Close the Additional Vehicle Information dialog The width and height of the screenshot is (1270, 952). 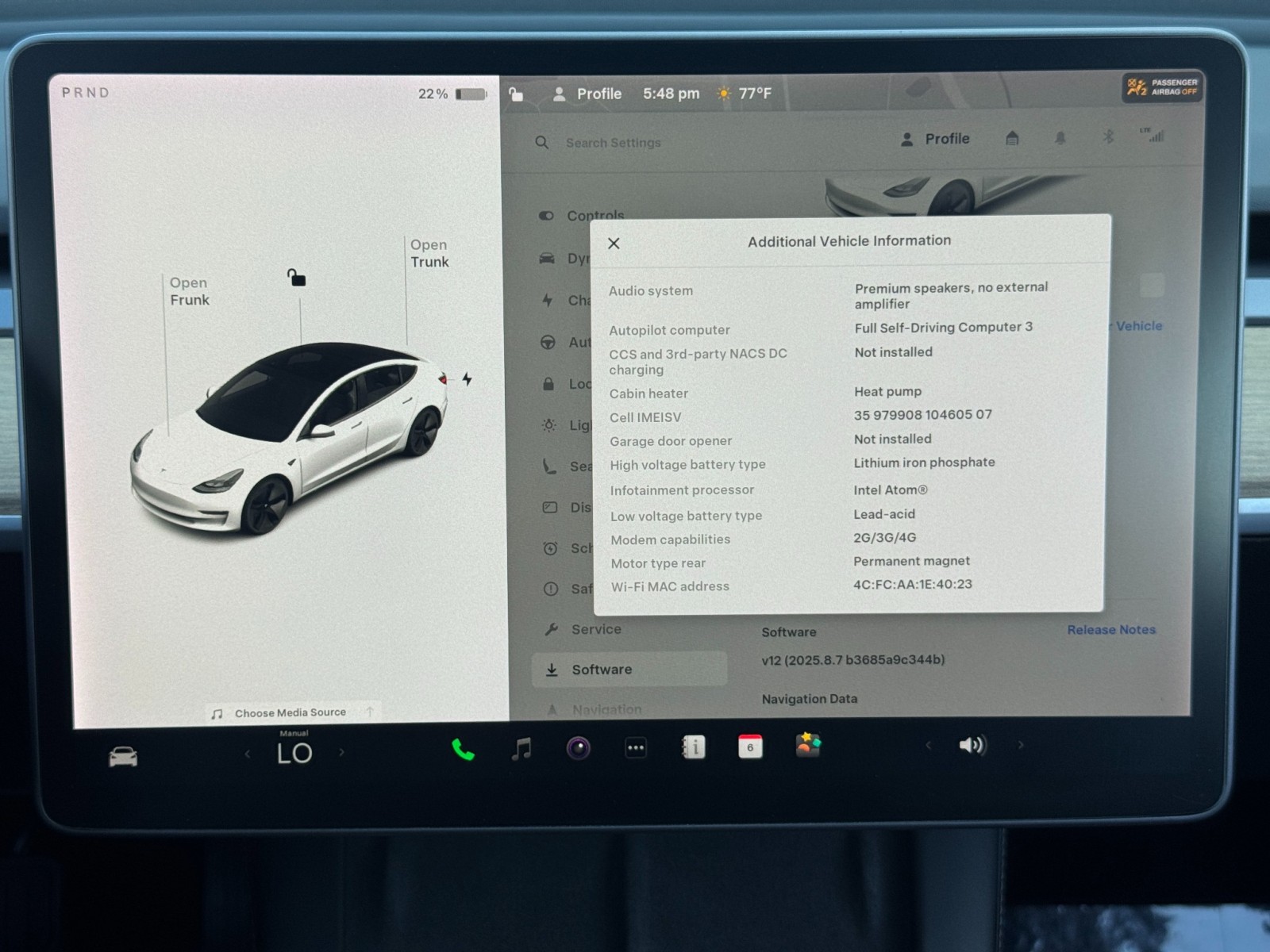tap(614, 244)
